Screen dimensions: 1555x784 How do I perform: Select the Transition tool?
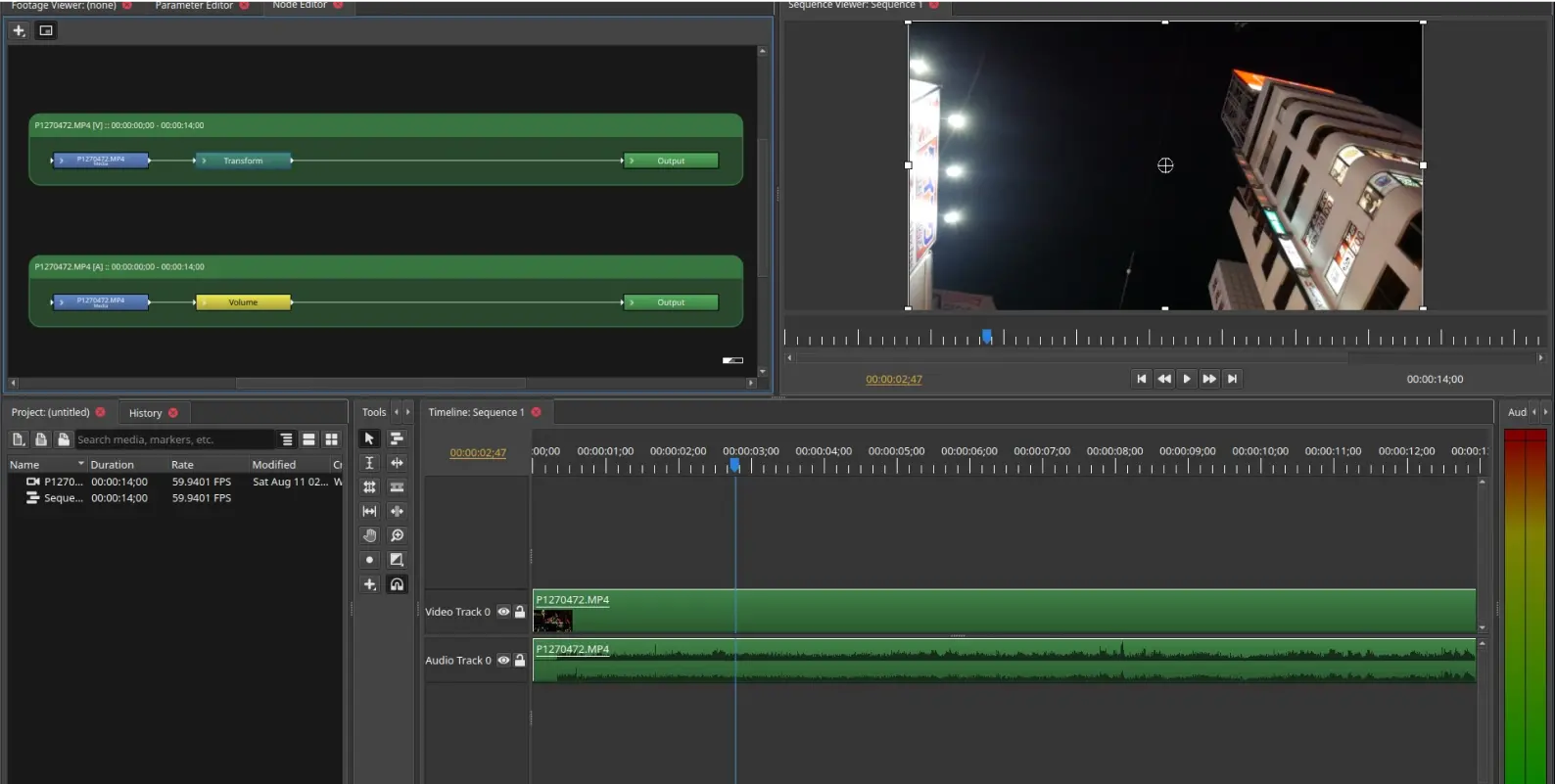click(x=397, y=560)
